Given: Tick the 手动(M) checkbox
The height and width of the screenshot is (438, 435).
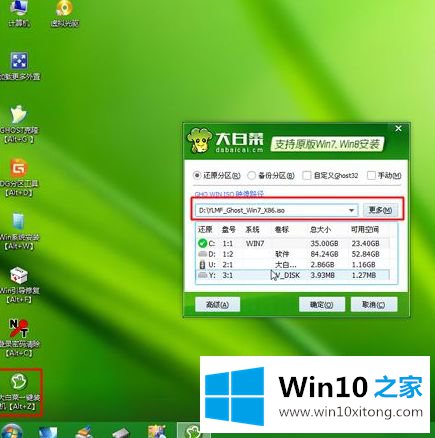Looking at the screenshot, I should [371, 175].
